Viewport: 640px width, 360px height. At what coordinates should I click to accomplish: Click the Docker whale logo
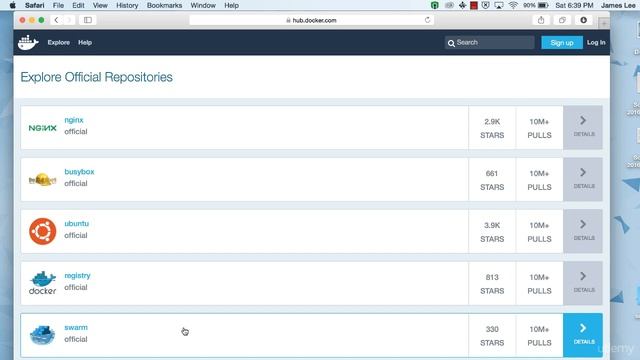pyautogui.click(x=28, y=42)
